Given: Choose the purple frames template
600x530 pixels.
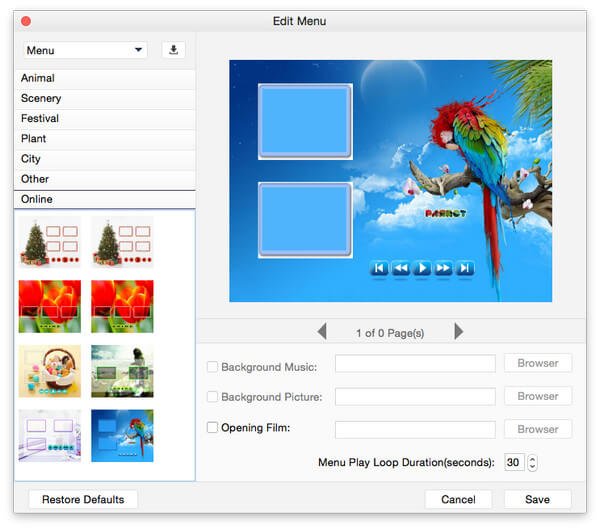Looking at the screenshot, I should [x=50, y=436].
